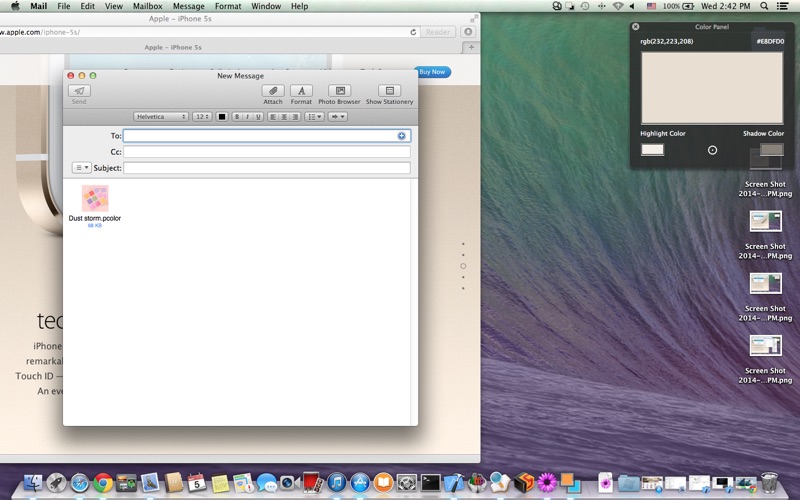
Task: Open the font size 12 dropdown
Action: tap(202, 117)
